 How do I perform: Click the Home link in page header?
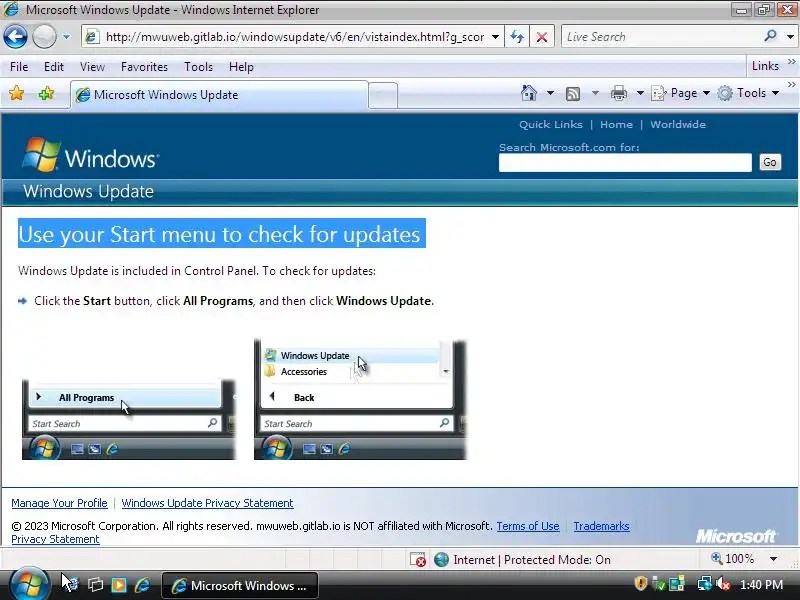[616, 124]
